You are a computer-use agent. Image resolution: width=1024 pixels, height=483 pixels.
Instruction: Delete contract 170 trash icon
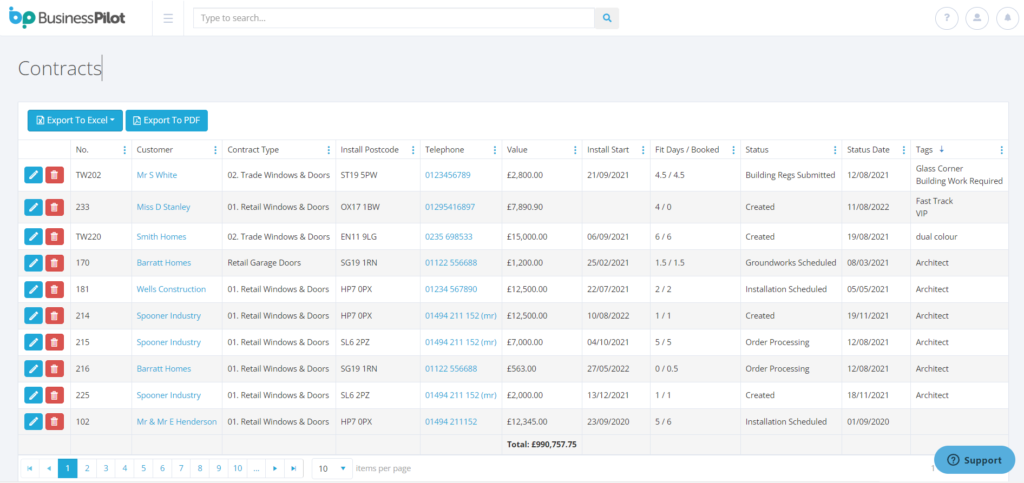click(55, 263)
